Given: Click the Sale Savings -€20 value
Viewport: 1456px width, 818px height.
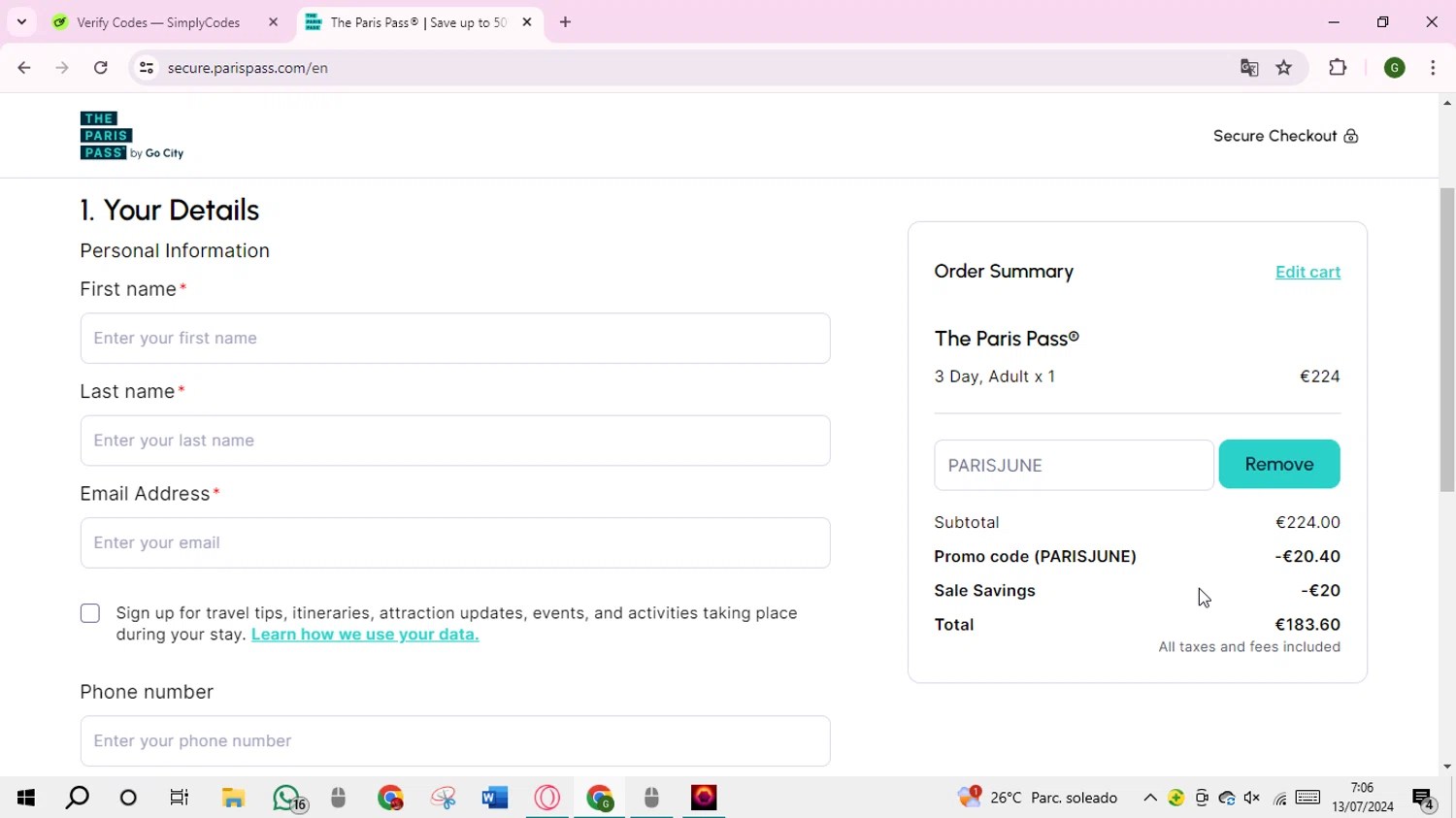Looking at the screenshot, I should 1320,591.
